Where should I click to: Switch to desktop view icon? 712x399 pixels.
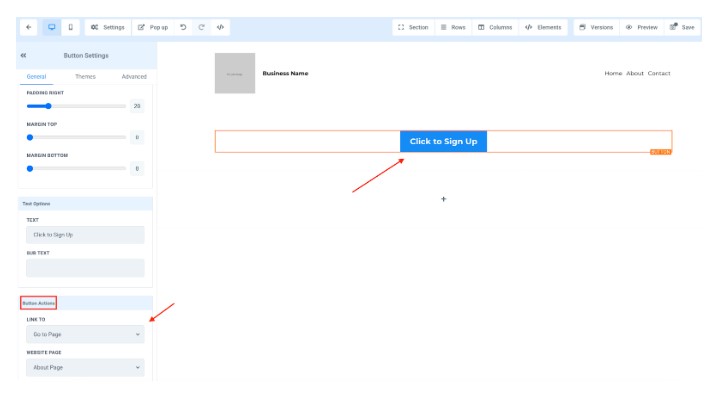pyautogui.click(x=52, y=27)
